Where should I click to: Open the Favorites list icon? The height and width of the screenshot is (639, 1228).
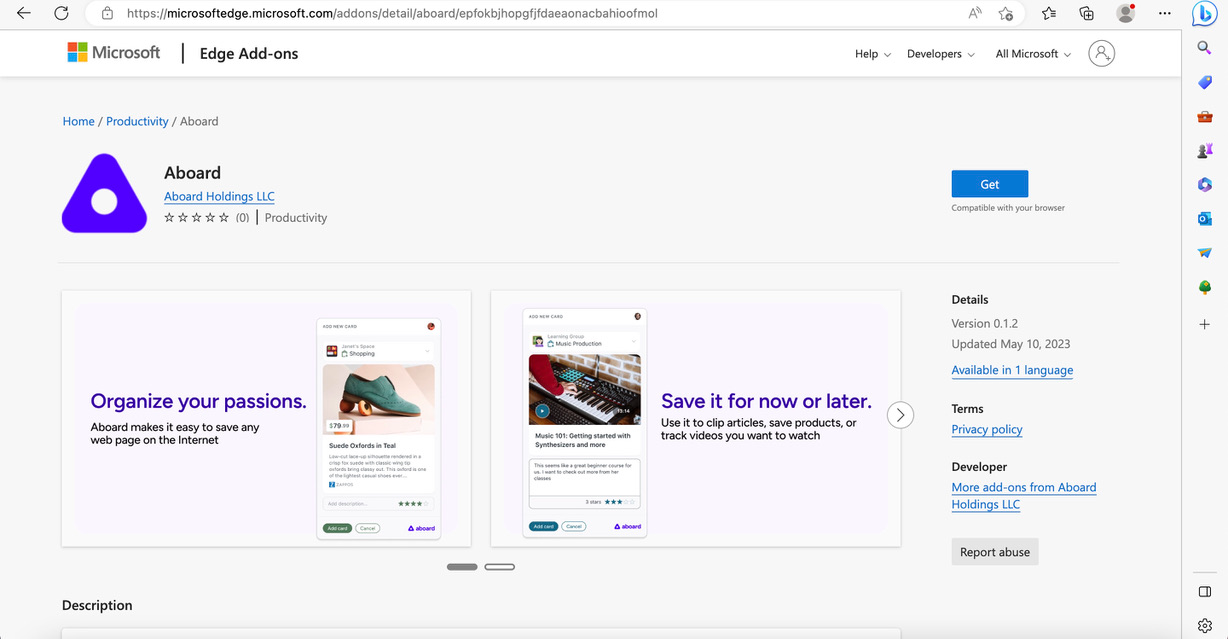pos(1049,14)
